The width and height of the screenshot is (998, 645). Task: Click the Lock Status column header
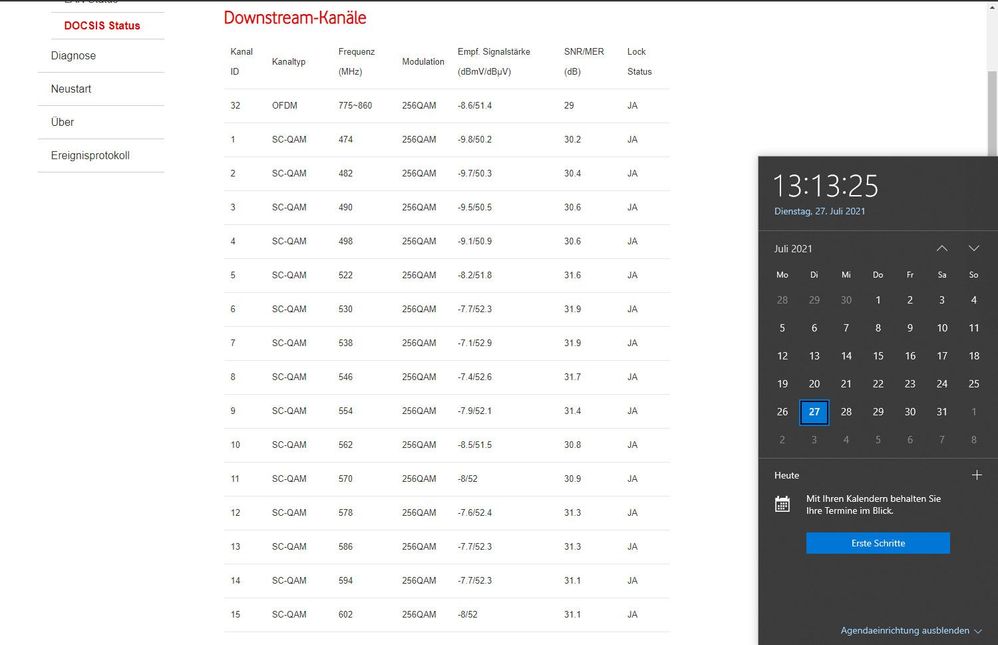(x=640, y=62)
